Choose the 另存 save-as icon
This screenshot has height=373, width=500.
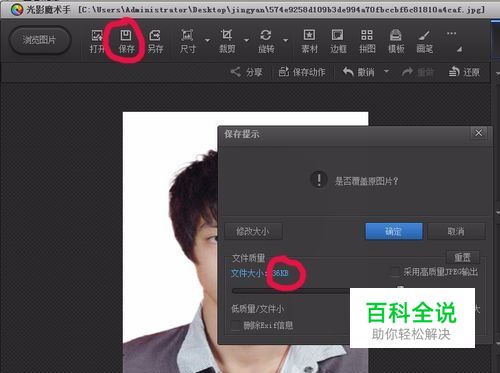pyautogui.click(x=155, y=41)
